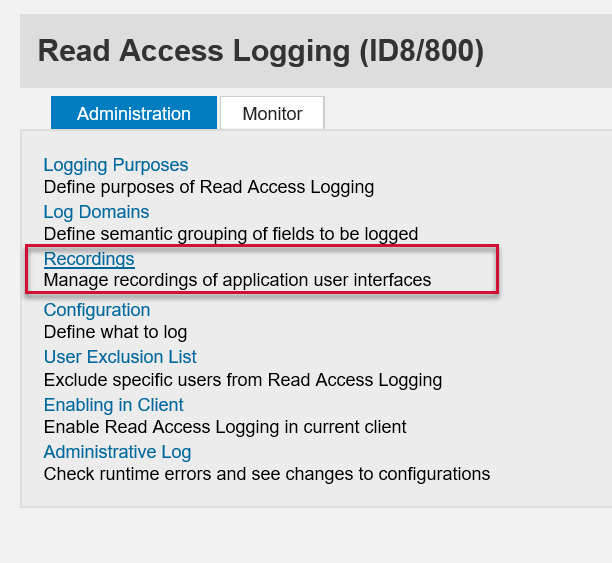Open the highlighted Recordings link

[x=89, y=259]
